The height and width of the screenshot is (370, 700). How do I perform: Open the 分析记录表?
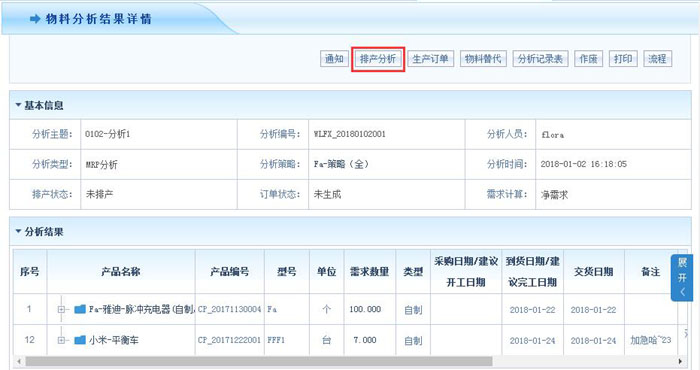[540, 58]
